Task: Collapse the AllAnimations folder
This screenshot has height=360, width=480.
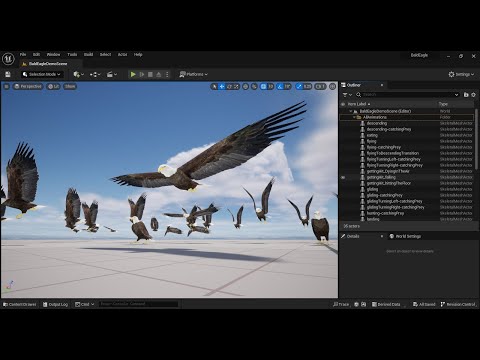Action: pos(354,117)
